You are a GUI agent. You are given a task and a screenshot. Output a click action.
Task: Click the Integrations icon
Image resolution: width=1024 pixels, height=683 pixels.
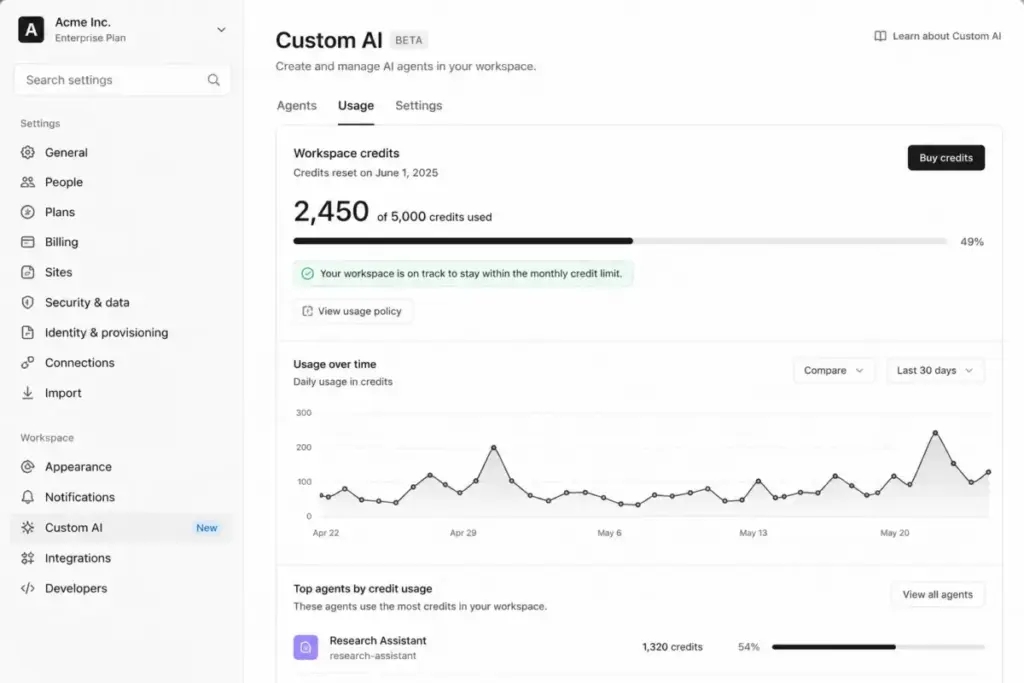[27, 558]
